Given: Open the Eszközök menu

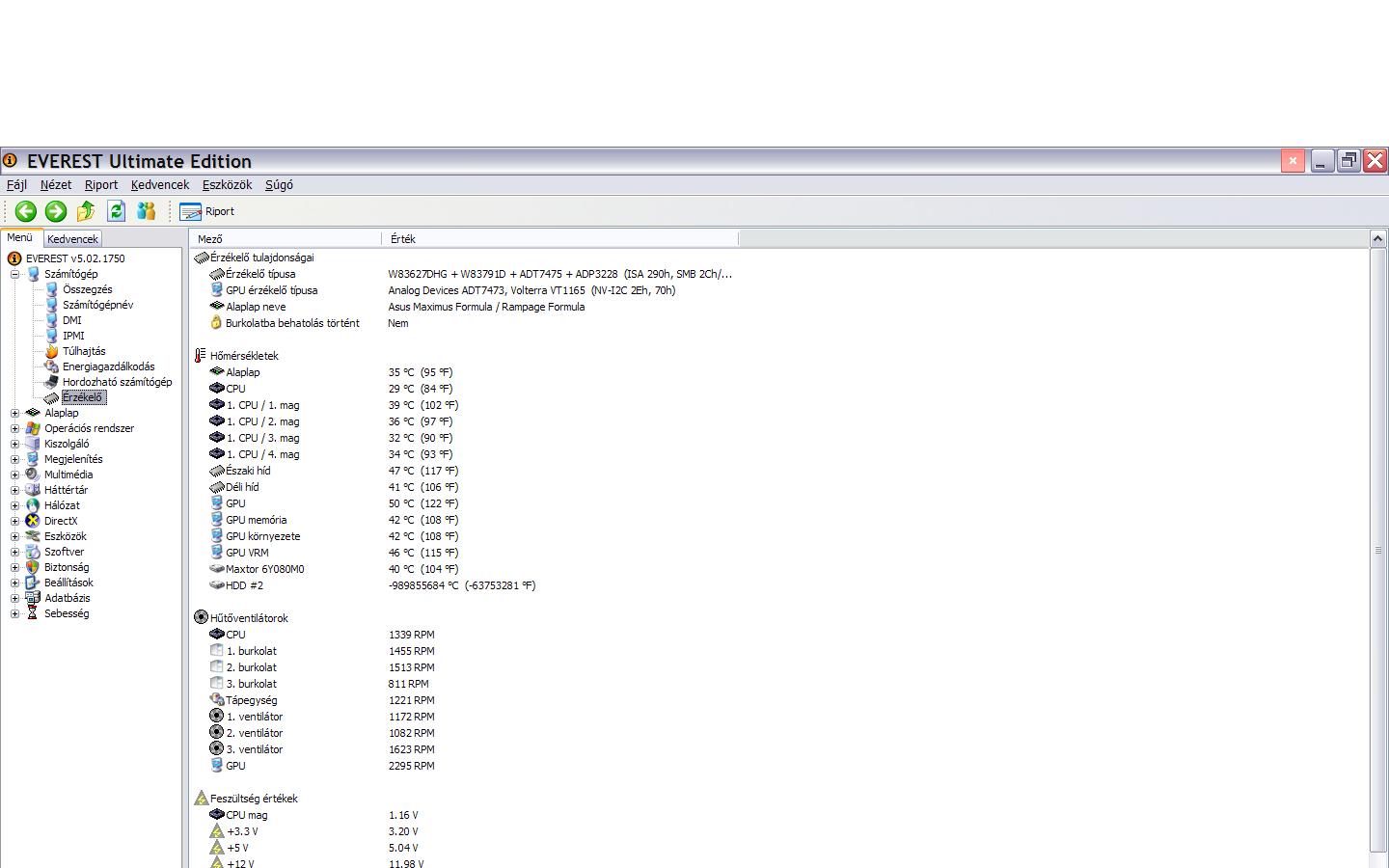Looking at the screenshot, I should point(227,185).
